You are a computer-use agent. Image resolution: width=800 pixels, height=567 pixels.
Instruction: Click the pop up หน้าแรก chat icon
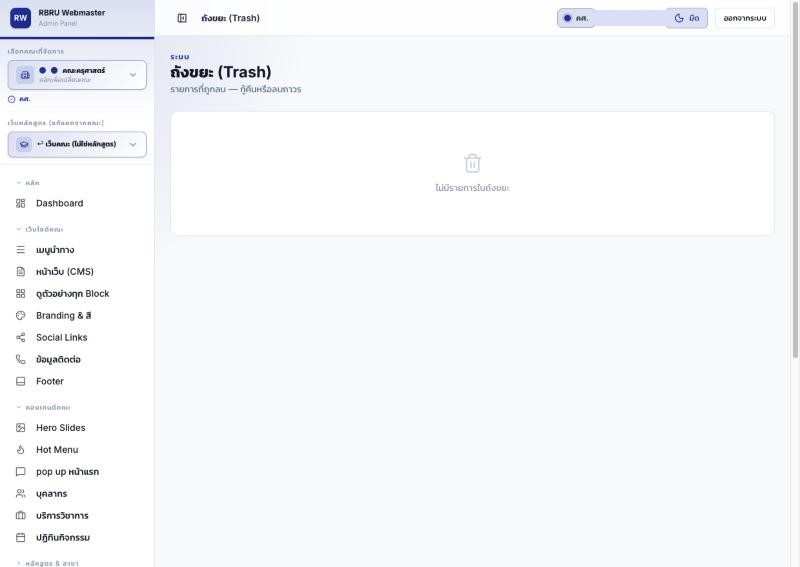(x=20, y=472)
